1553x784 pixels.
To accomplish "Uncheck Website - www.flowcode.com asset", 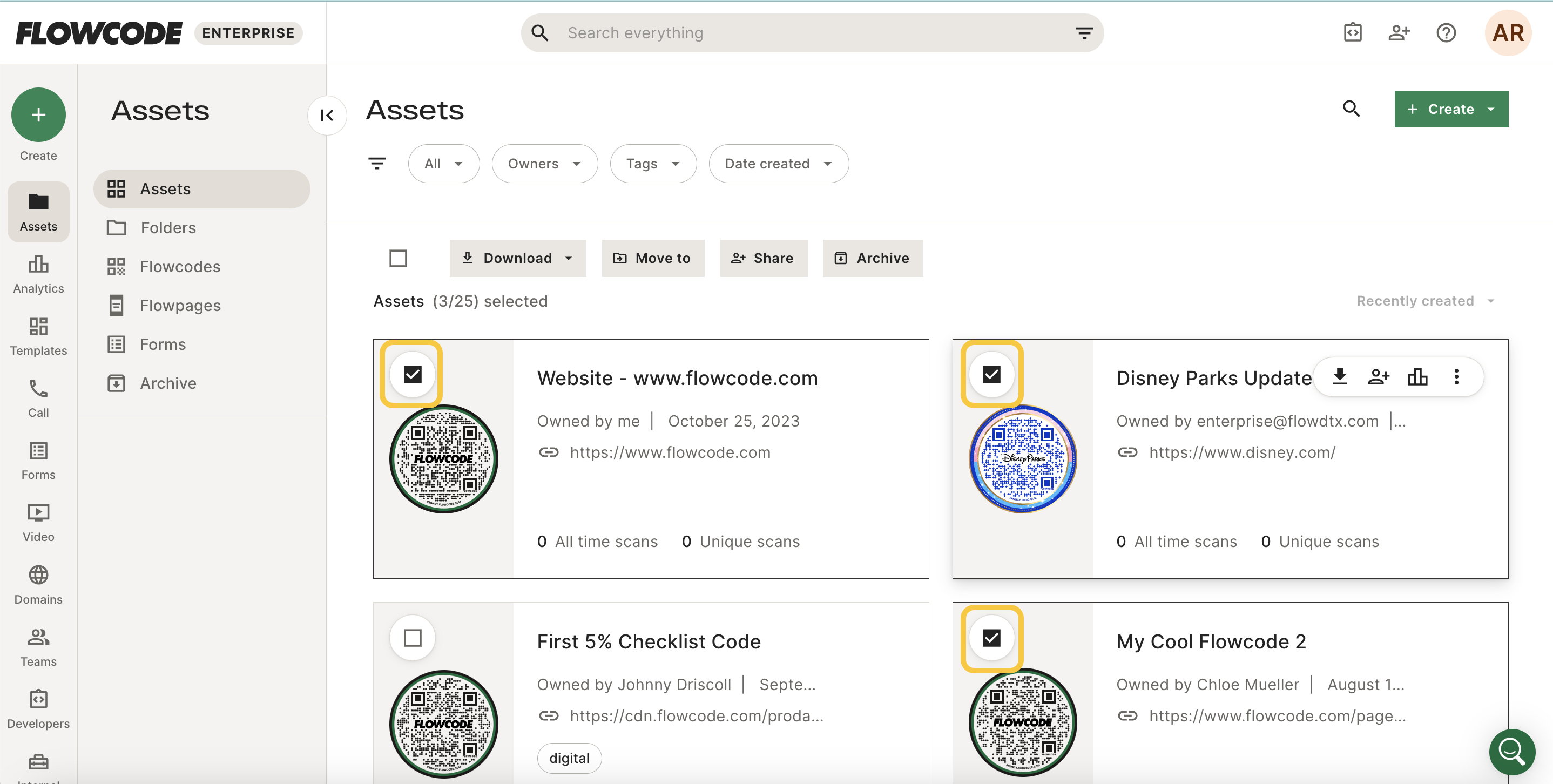I will tap(413, 374).
